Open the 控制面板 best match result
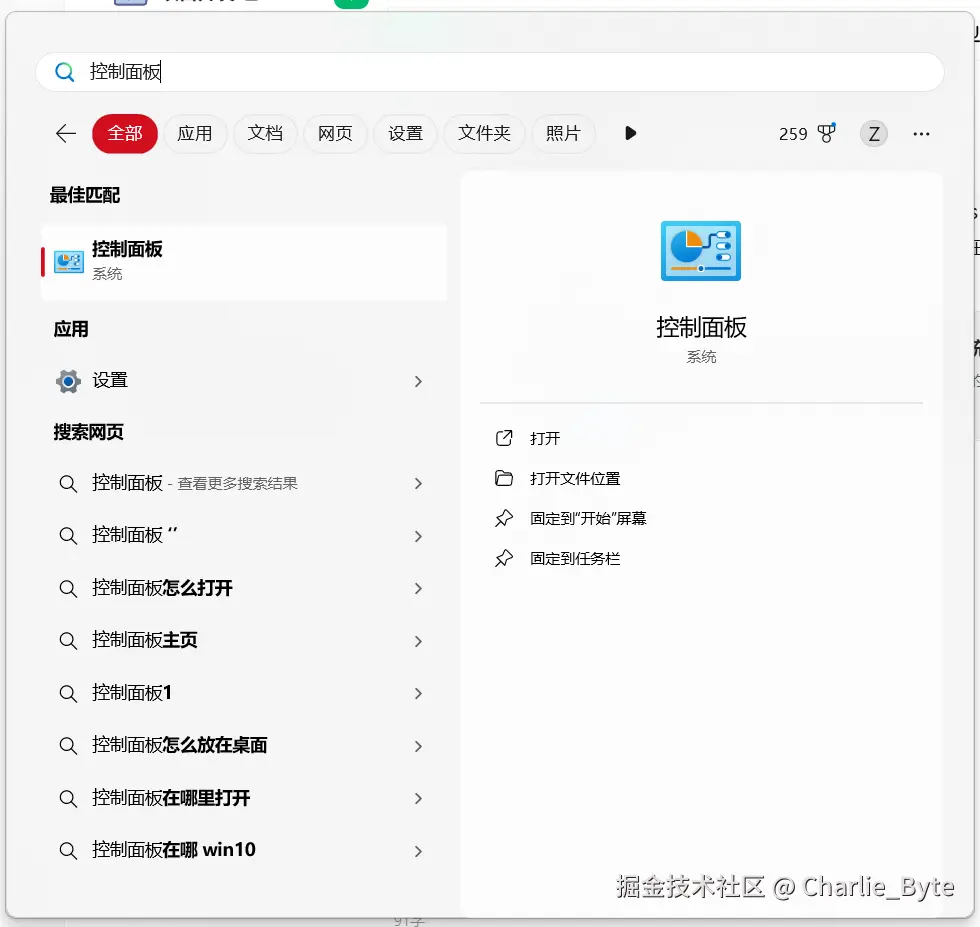This screenshot has height=927, width=980. tap(244, 262)
